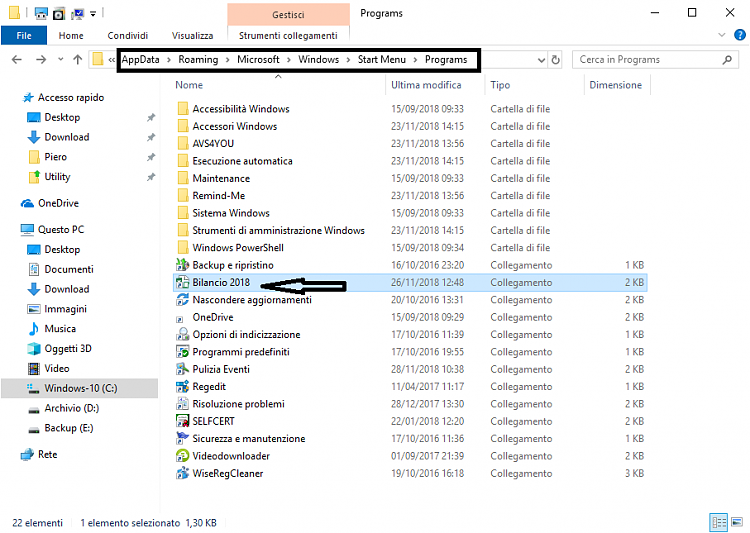750x533 pixels.
Task: Open Oggetti 3D under Questo PC
Action: click(x=68, y=348)
